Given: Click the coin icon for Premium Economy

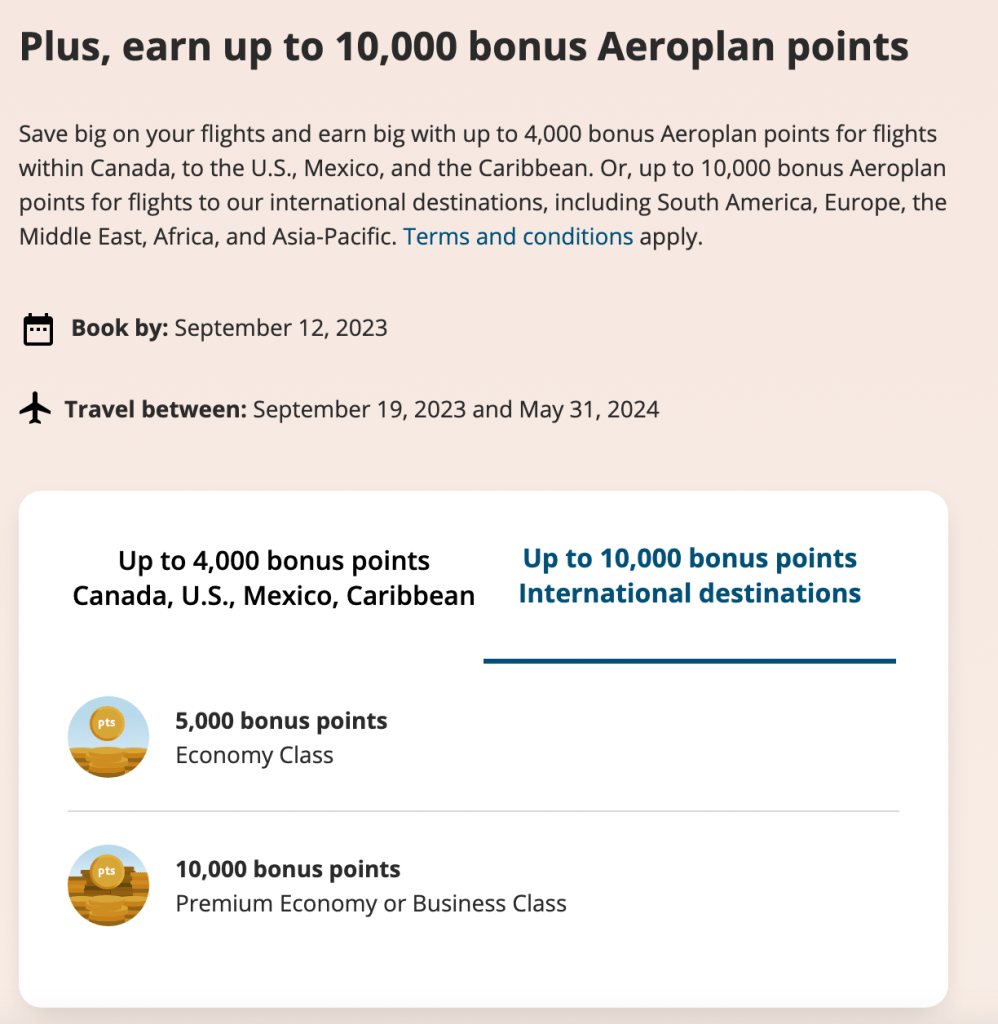Looking at the screenshot, I should pyautogui.click(x=108, y=886).
